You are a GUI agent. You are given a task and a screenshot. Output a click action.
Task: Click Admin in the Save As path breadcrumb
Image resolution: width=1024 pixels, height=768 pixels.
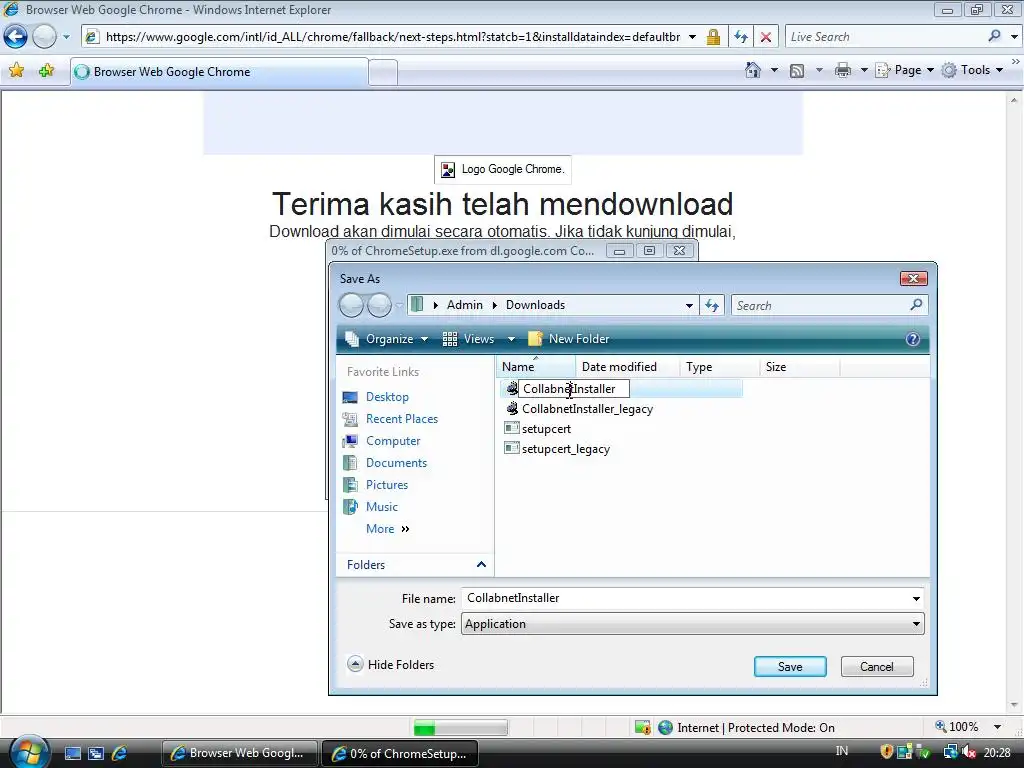[x=464, y=305]
